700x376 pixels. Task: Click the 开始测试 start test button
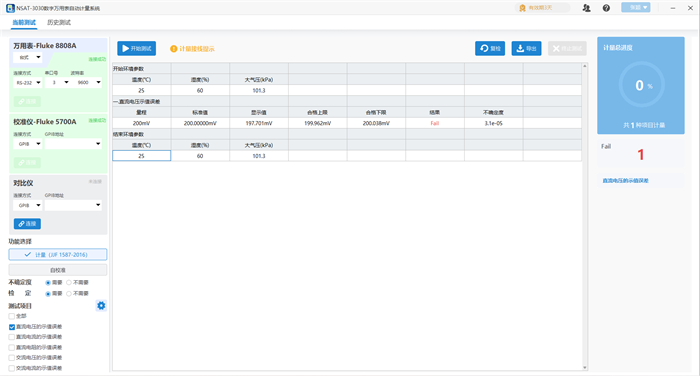tap(137, 48)
